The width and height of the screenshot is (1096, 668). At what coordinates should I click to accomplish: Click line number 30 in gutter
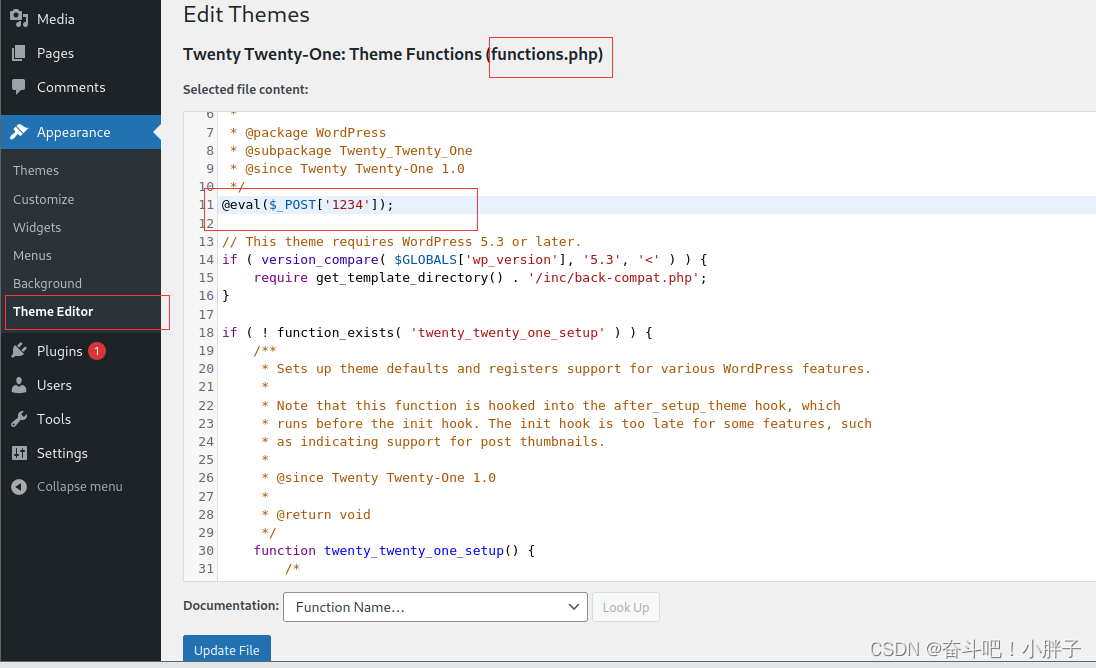tap(206, 551)
